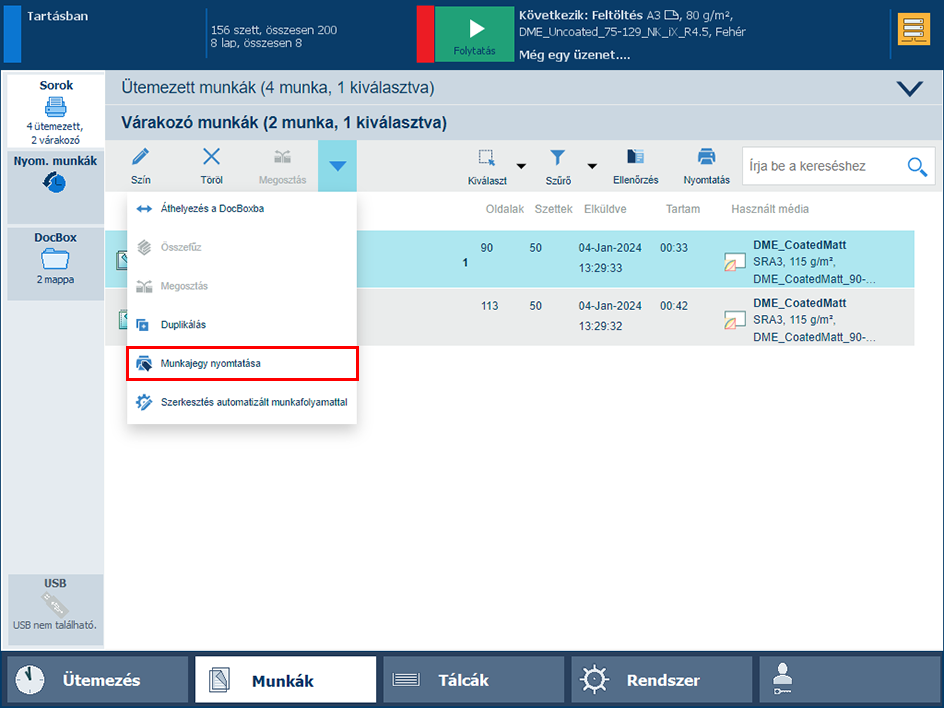The height and width of the screenshot is (708, 944).
Task: Click the Használt média column header
Action: coord(769,209)
